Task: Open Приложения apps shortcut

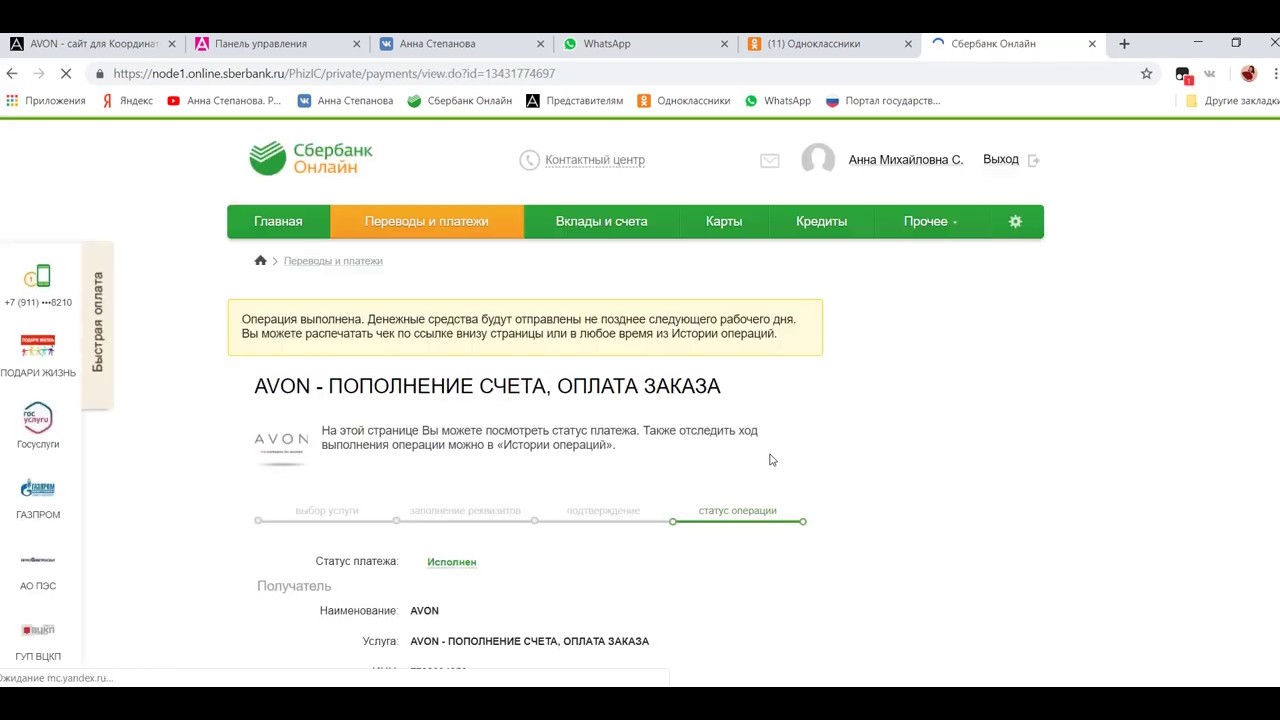Action: pos(46,101)
